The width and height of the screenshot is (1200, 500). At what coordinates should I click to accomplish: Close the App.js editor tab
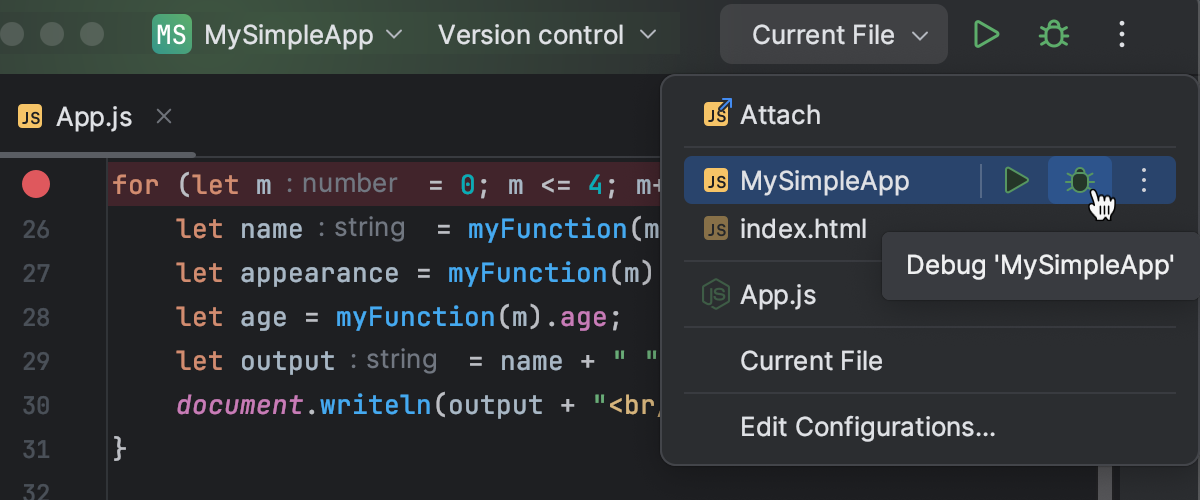(165, 117)
